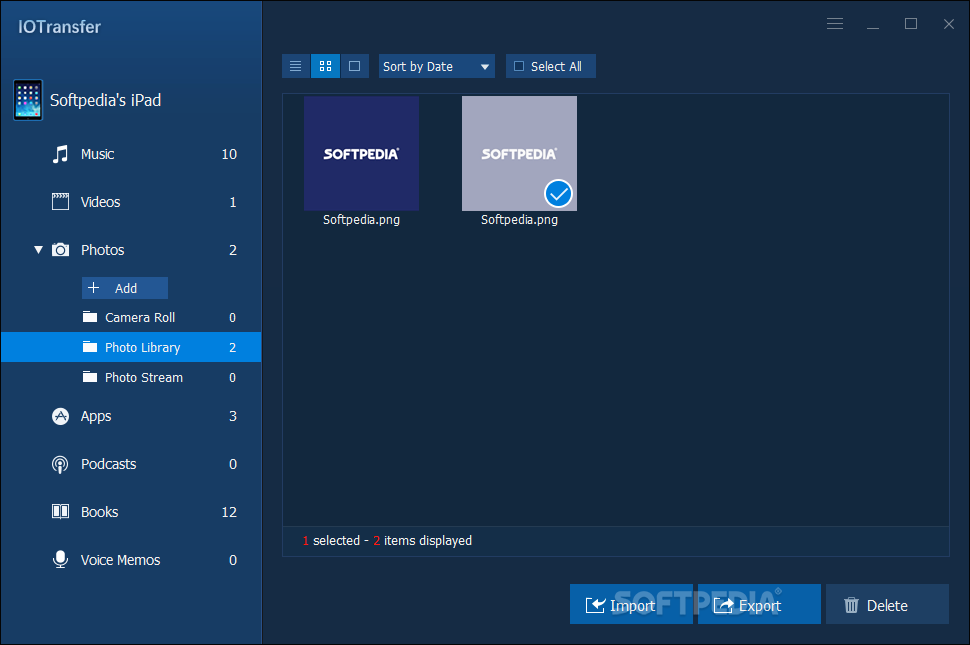Click file name under the dark thumbnail
Screen dimensions: 970x645
(361, 220)
